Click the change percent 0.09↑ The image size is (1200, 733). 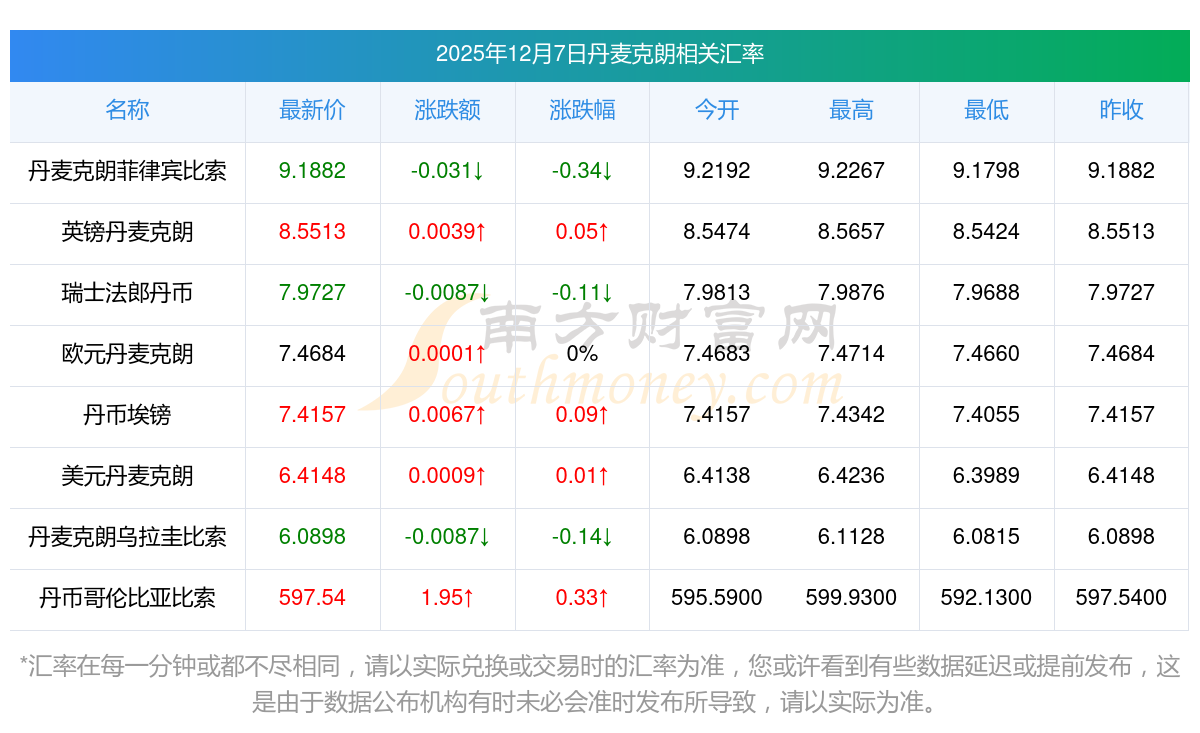tap(582, 415)
